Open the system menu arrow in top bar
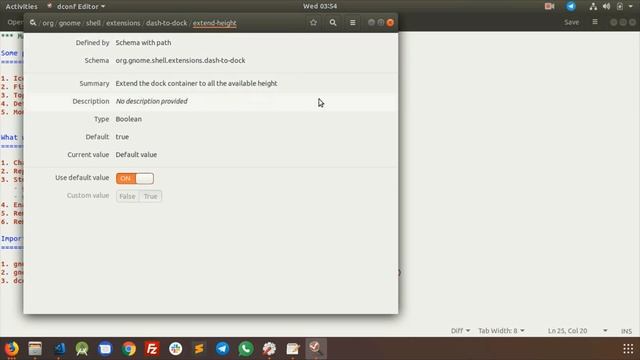 pos(631,7)
